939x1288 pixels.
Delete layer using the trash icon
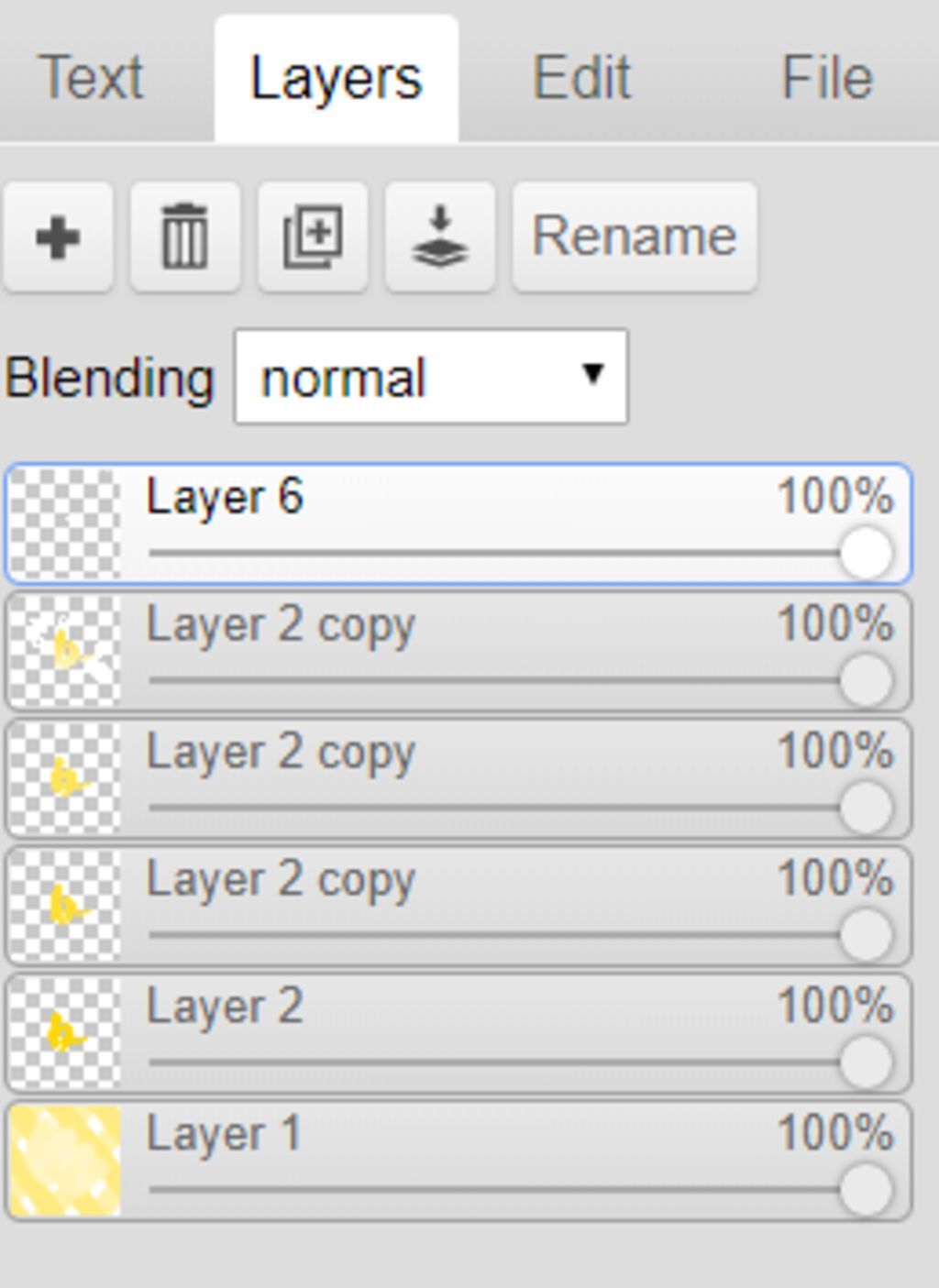185,237
